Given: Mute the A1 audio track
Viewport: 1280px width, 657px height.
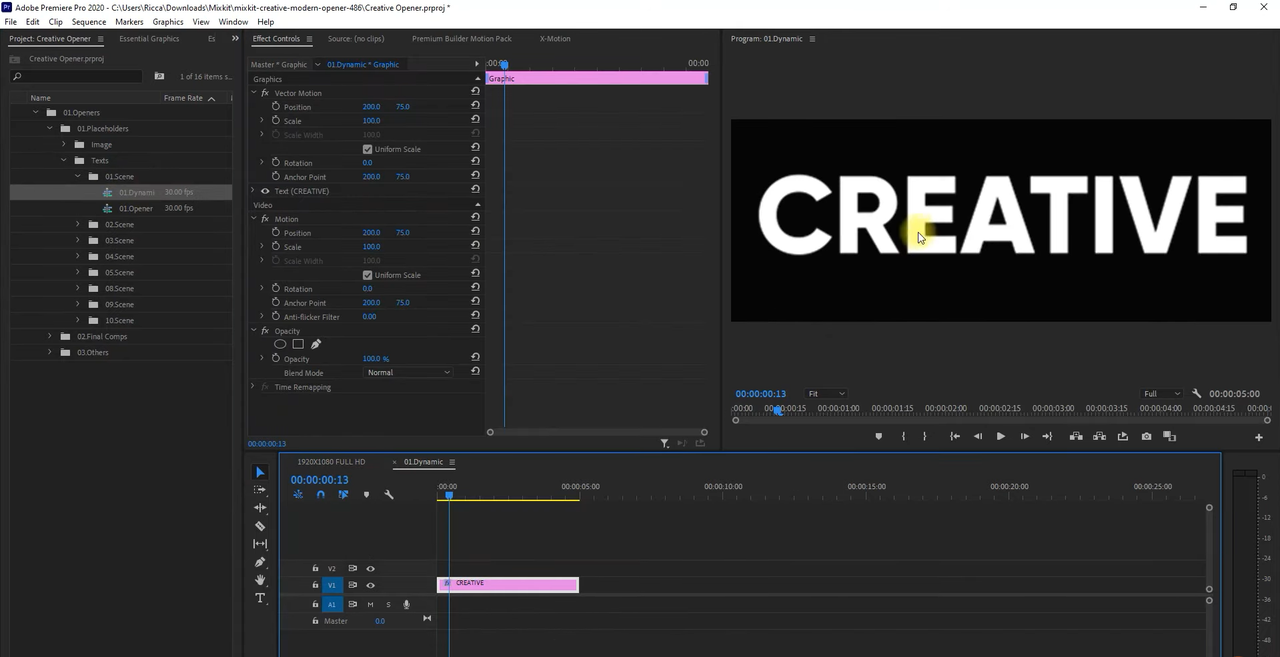Looking at the screenshot, I should (370, 604).
